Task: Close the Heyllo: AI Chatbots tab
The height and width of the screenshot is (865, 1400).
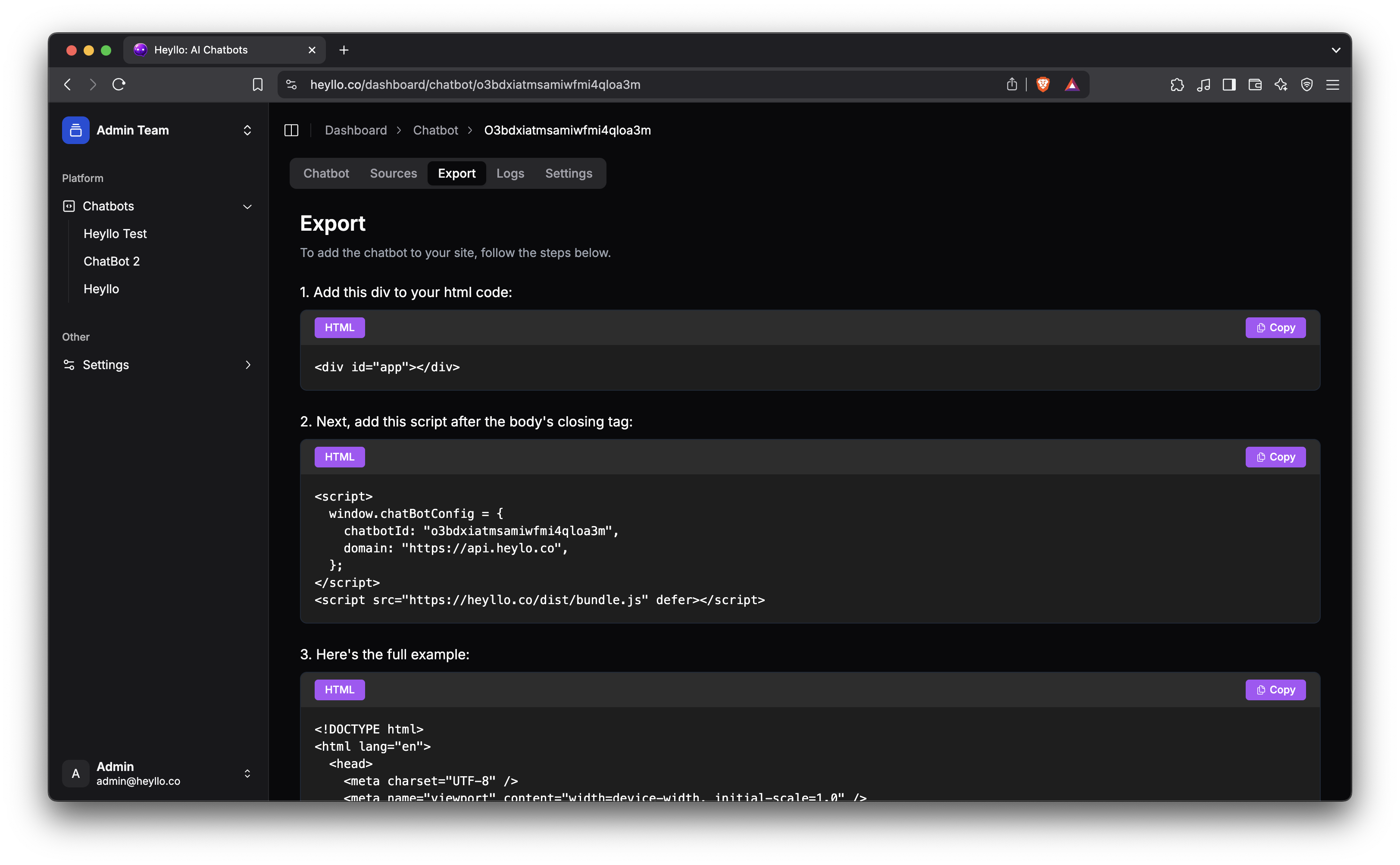Action: 312,50
